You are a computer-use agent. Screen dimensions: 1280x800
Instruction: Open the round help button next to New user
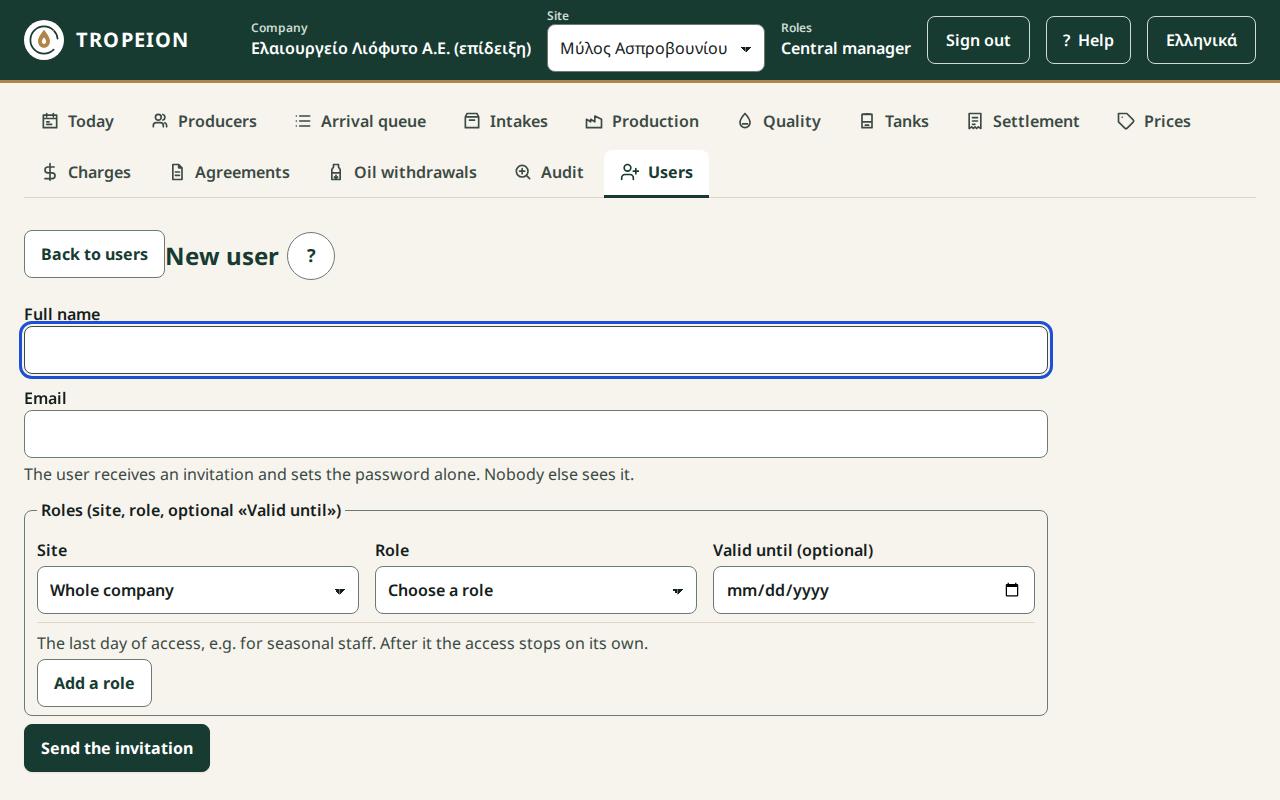(x=311, y=256)
